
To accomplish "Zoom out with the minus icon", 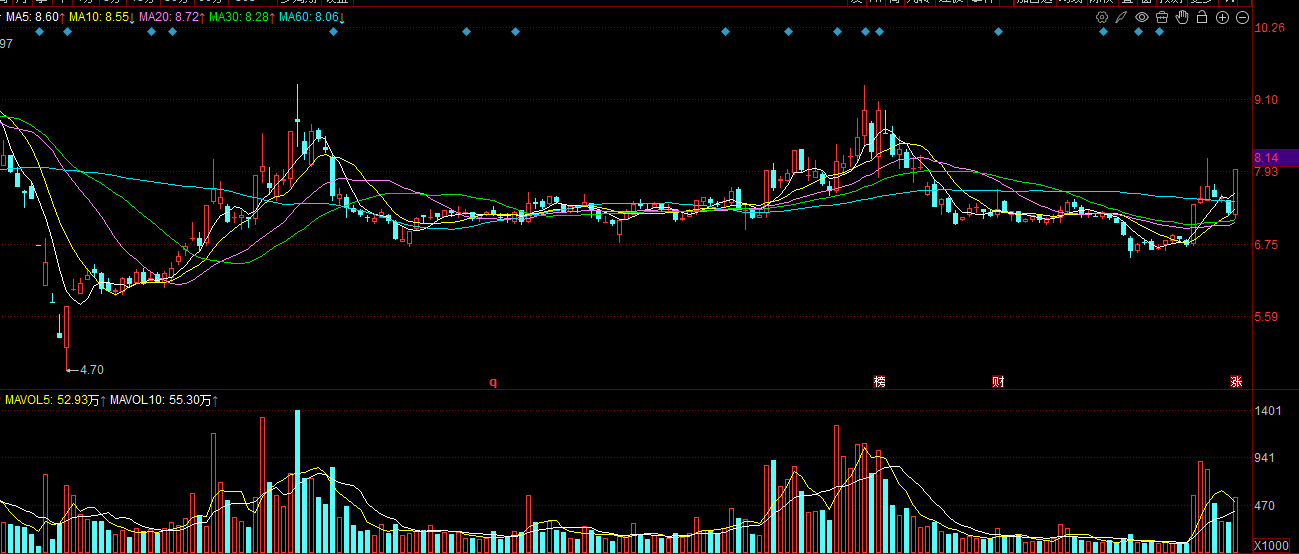I will [1242, 18].
